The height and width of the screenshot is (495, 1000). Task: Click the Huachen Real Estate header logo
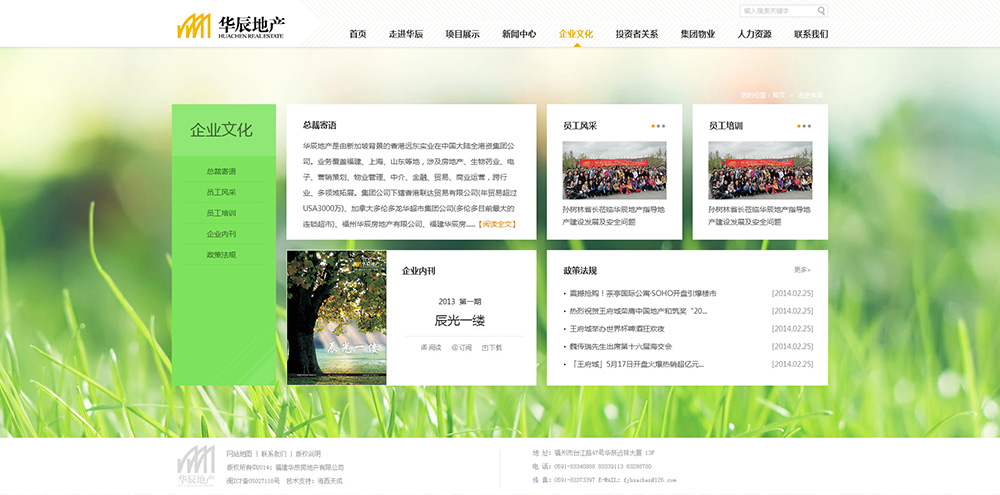[231, 26]
